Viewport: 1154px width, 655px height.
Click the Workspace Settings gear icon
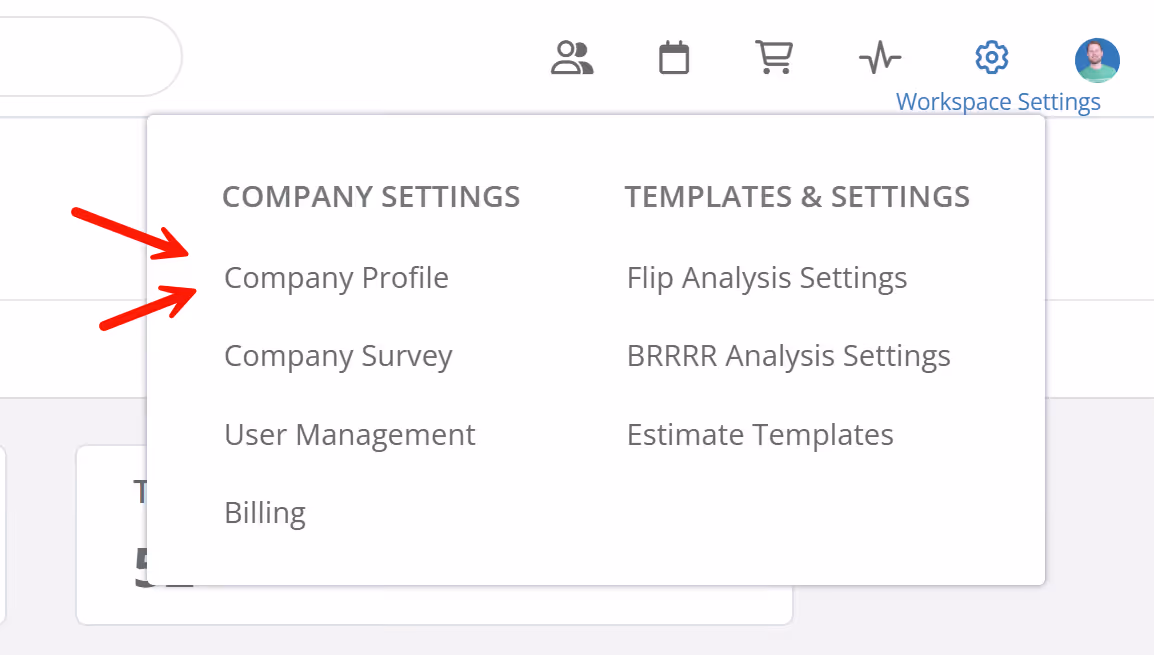click(x=991, y=57)
